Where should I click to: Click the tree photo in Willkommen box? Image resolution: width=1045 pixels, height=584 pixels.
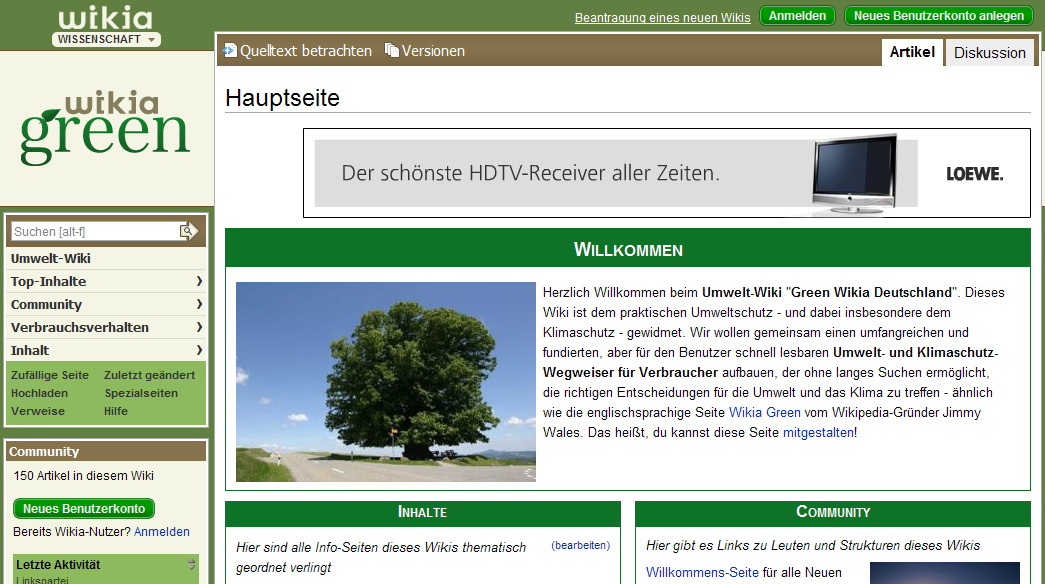coord(386,382)
